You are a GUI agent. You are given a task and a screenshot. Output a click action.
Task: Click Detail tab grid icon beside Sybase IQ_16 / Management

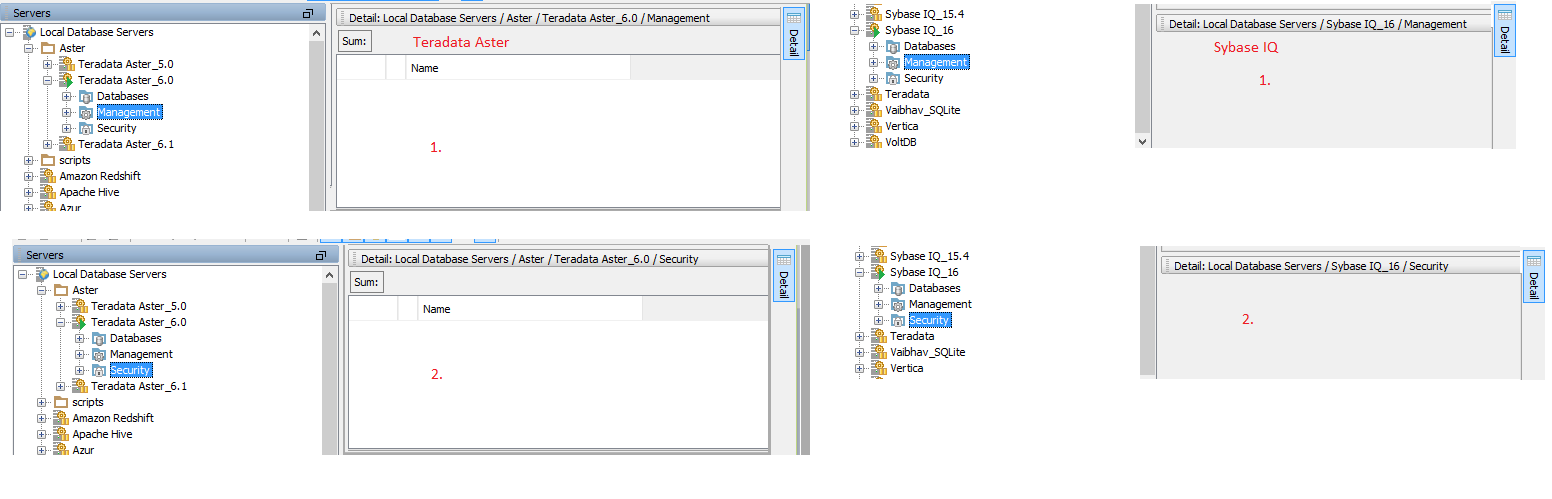click(x=1505, y=16)
